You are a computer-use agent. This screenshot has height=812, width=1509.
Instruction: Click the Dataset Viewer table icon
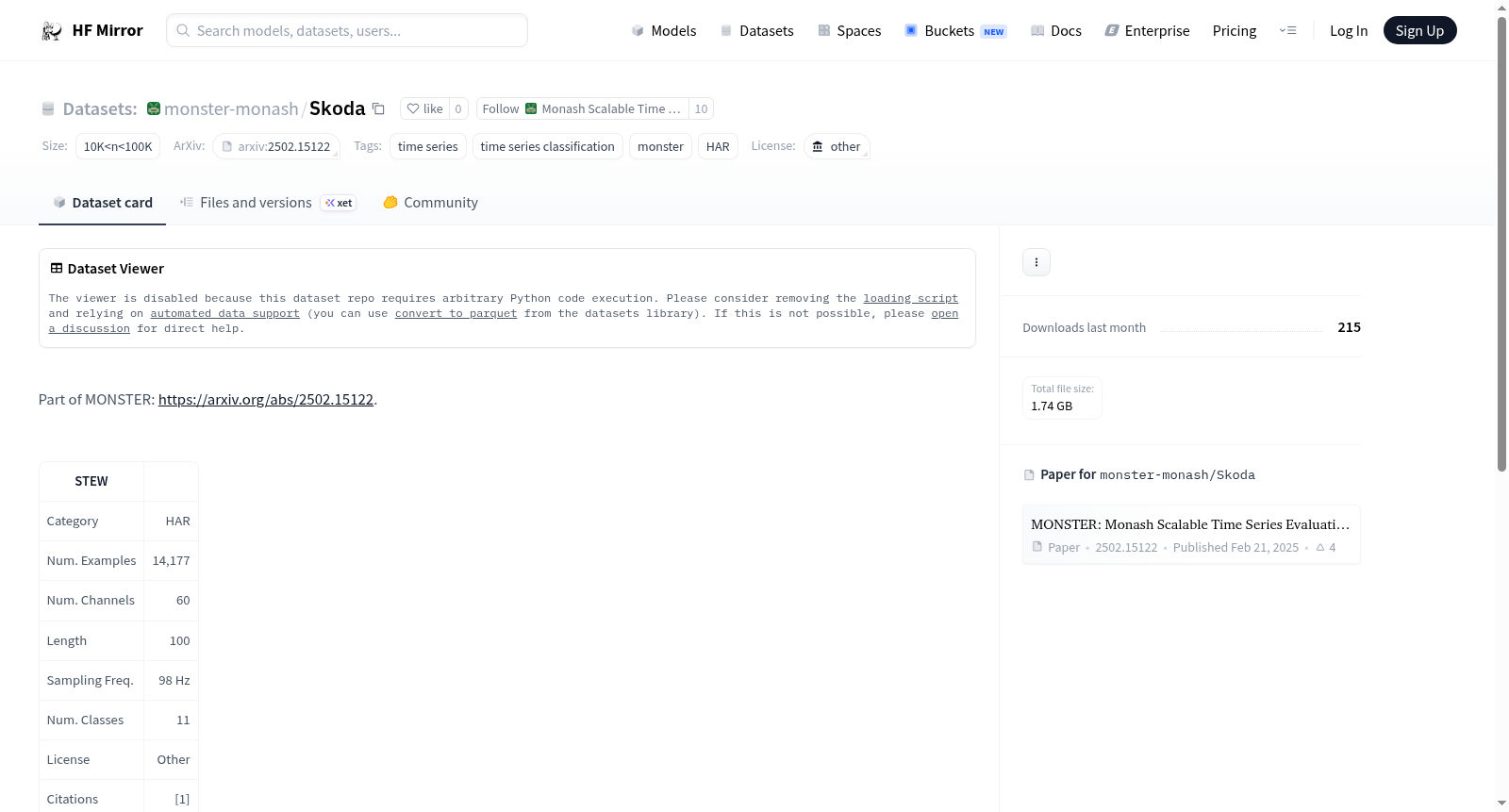click(57, 269)
